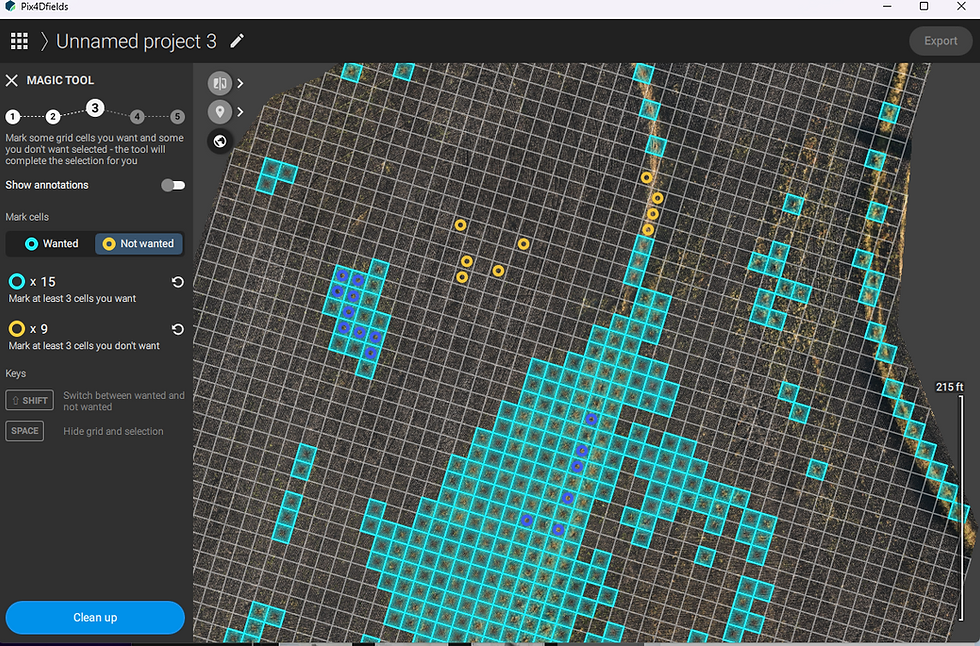Viewport: 980px width, 646px height.
Task: Close the Magic Tool panel
Action: 11,80
